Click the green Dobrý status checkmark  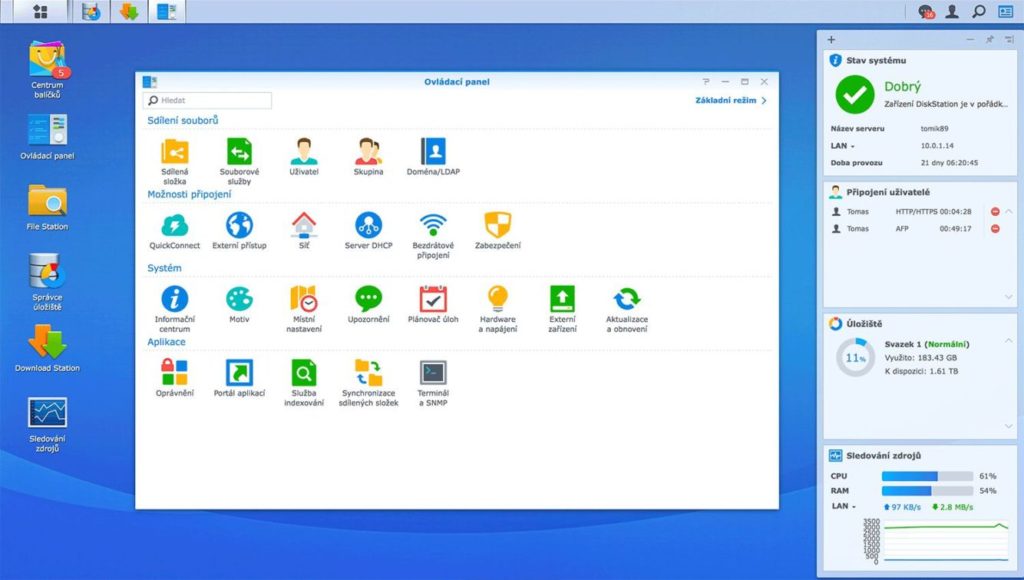[x=855, y=95]
